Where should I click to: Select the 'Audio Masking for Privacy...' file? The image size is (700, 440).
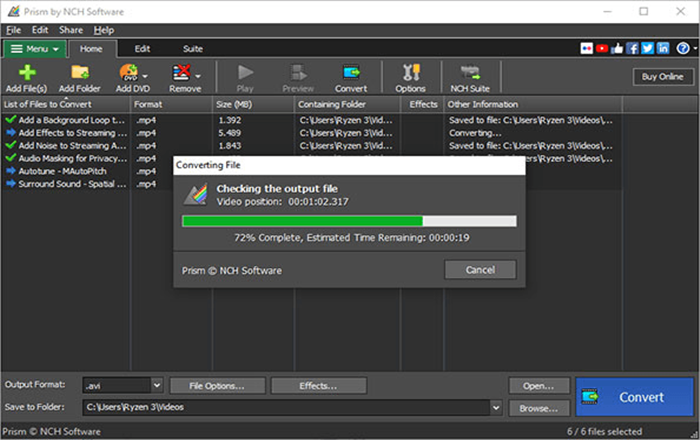tap(73, 158)
